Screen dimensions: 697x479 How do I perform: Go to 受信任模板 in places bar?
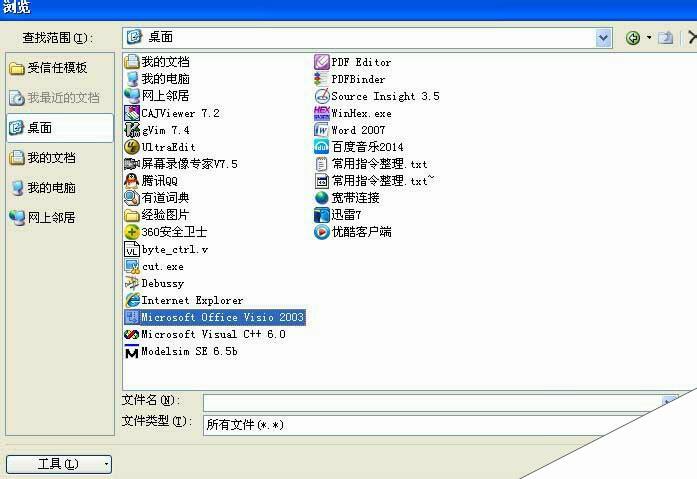[48, 68]
